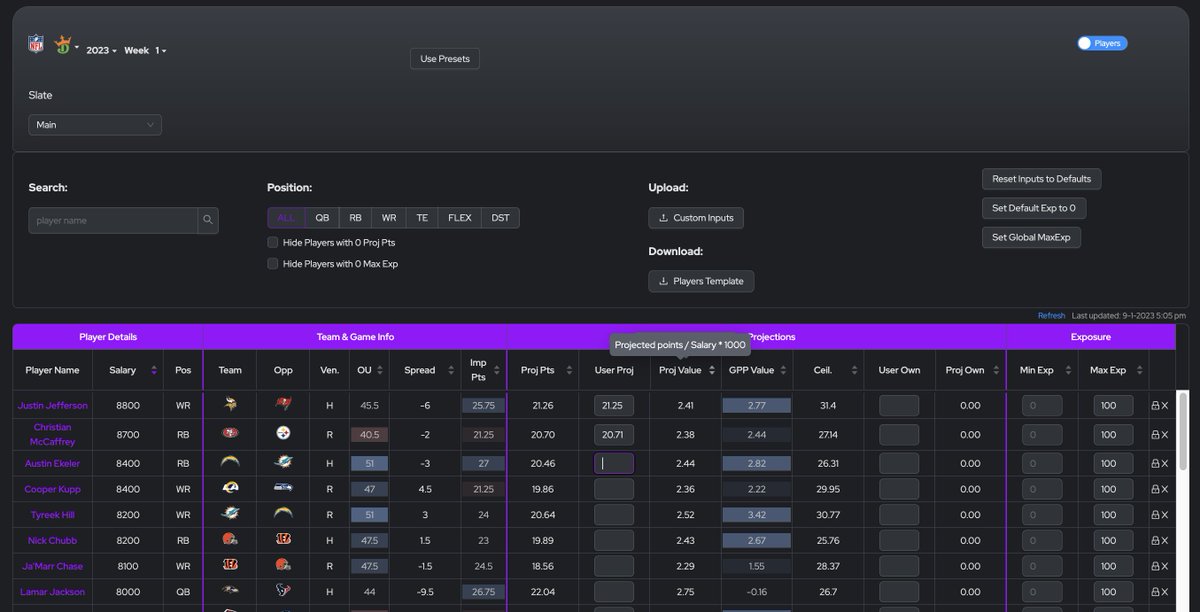Select the DST position filter
The height and width of the screenshot is (612, 1200).
(x=500, y=217)
